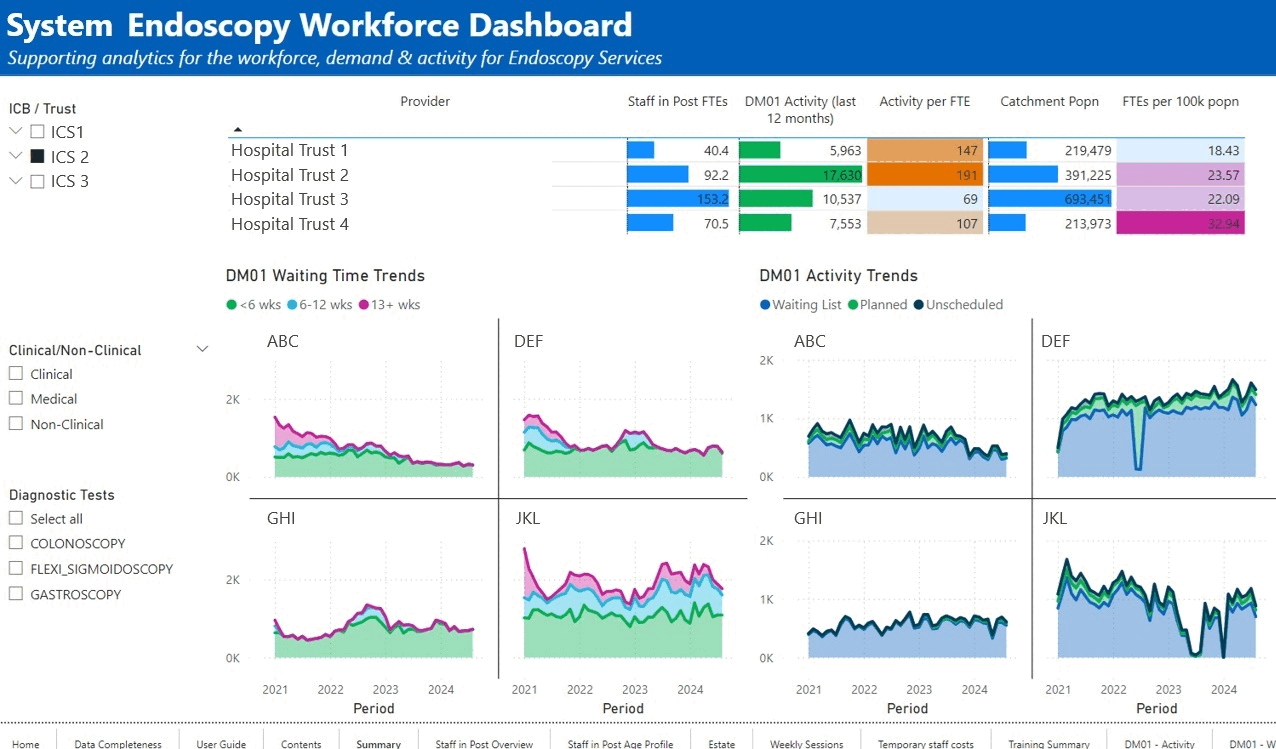
Task: Select the "6-12 wks" legend marker
Action: (291, 303)
